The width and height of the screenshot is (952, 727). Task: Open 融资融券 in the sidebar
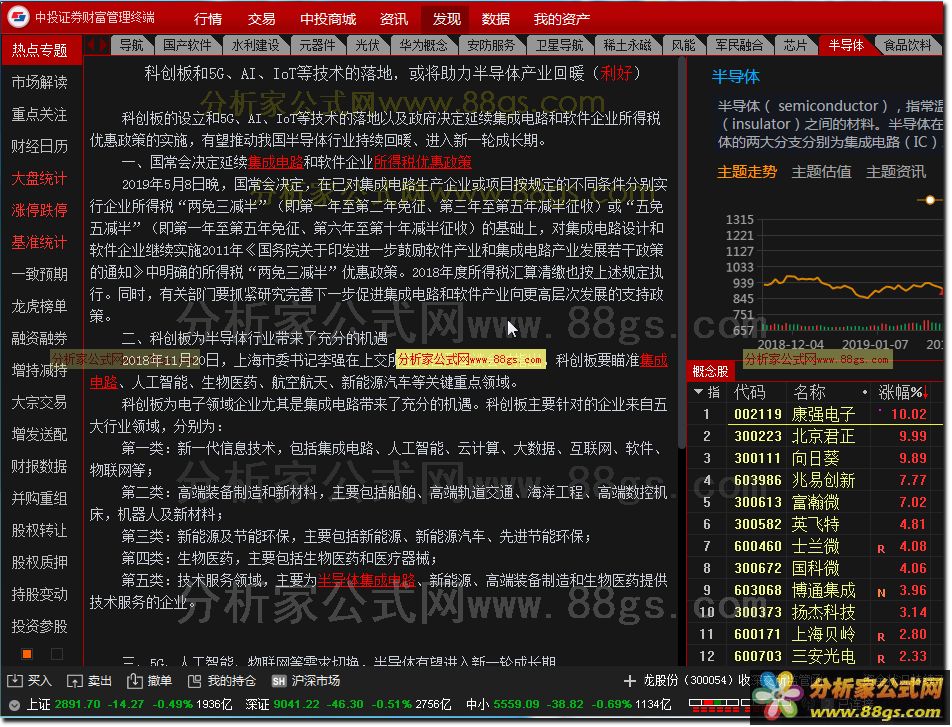39,338
